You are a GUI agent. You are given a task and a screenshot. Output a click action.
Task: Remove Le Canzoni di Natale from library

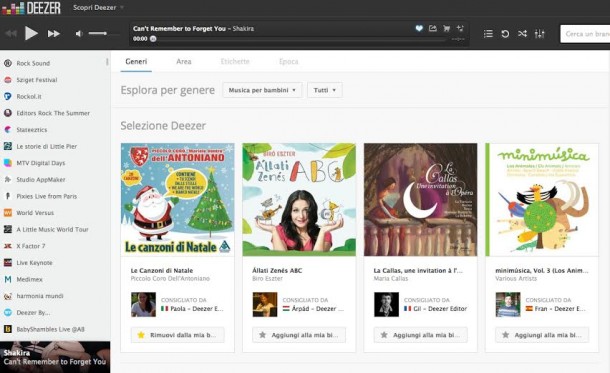(x=177, y=335)
